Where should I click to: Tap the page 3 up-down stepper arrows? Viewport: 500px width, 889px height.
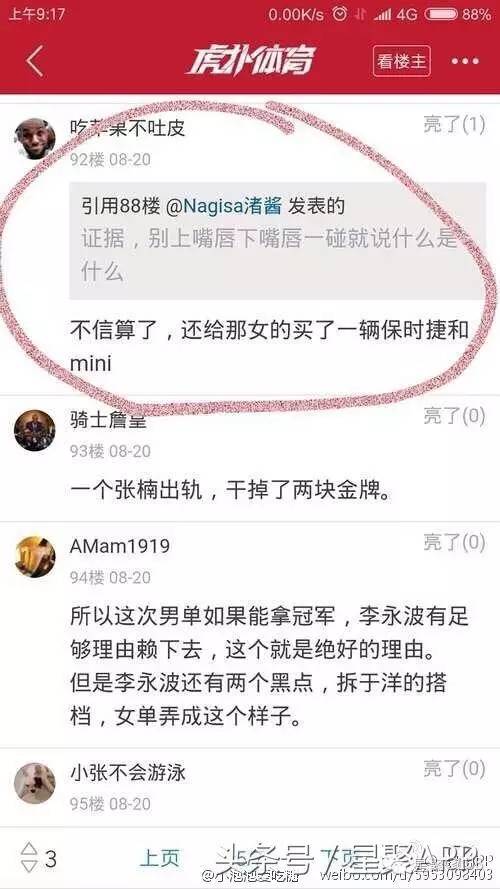coord(28,858)
